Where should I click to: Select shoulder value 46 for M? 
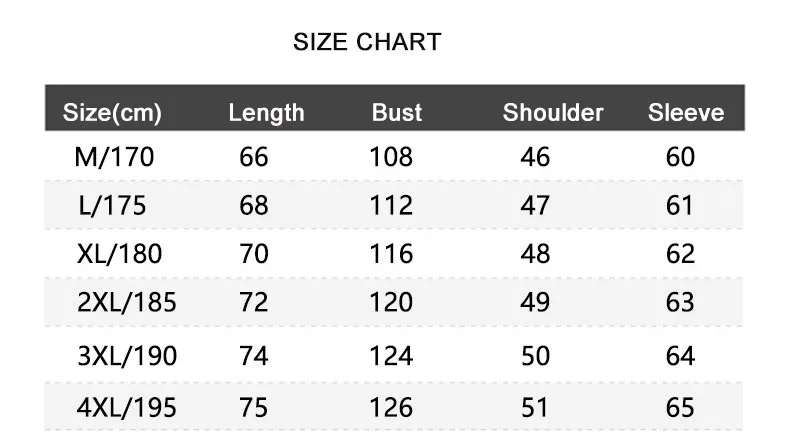[535, 157]
